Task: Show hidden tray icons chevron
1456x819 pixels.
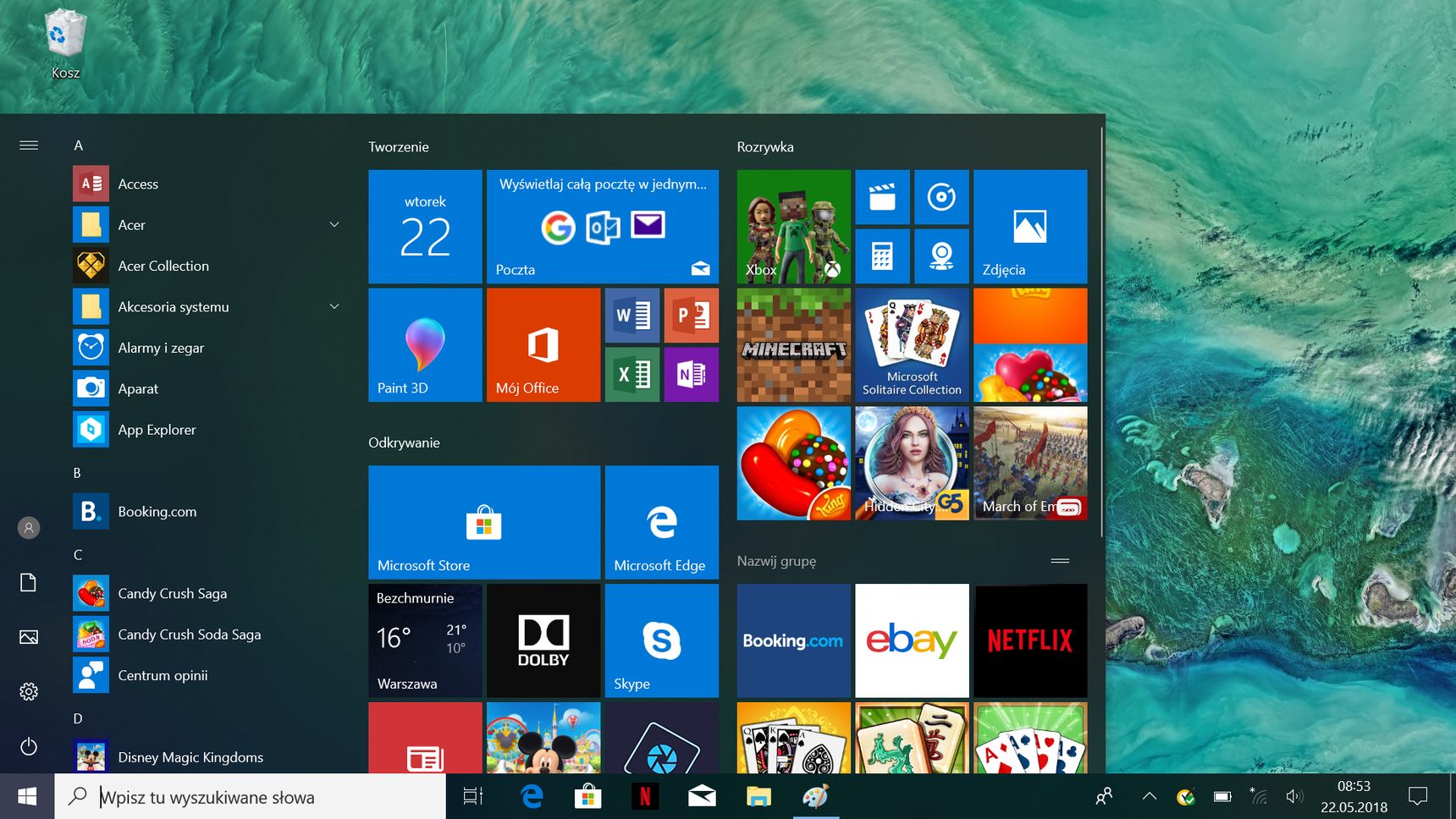Action: pyautogui.click(x=1149, y=796)
